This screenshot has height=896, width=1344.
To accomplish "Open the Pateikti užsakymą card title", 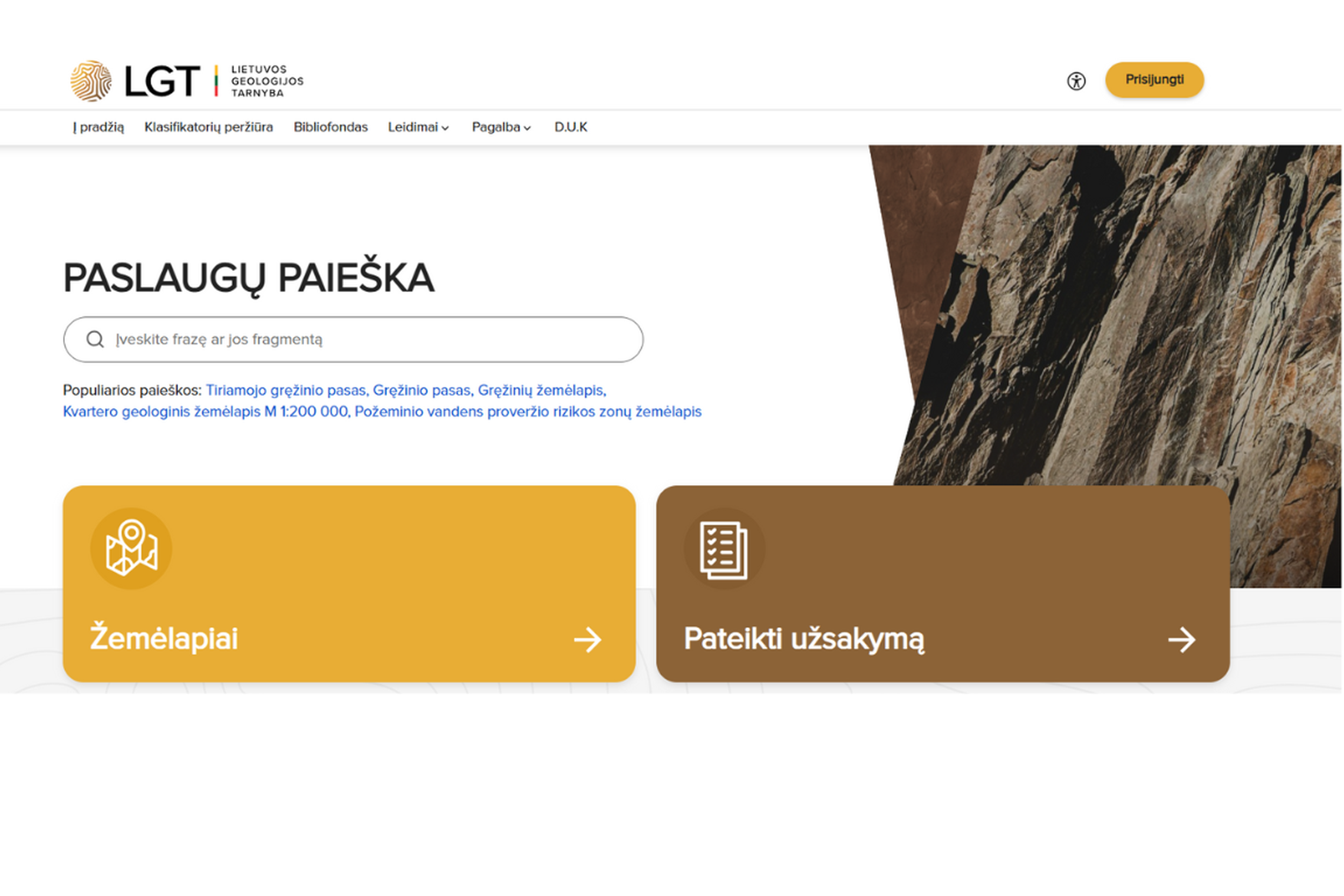I will [804, 639].
